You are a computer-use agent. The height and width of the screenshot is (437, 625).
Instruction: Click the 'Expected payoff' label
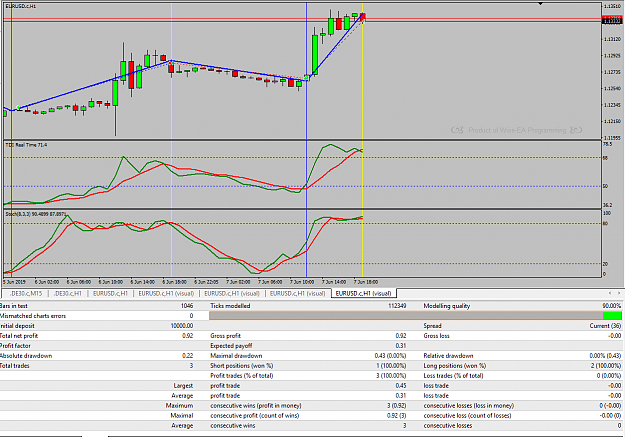231,346
